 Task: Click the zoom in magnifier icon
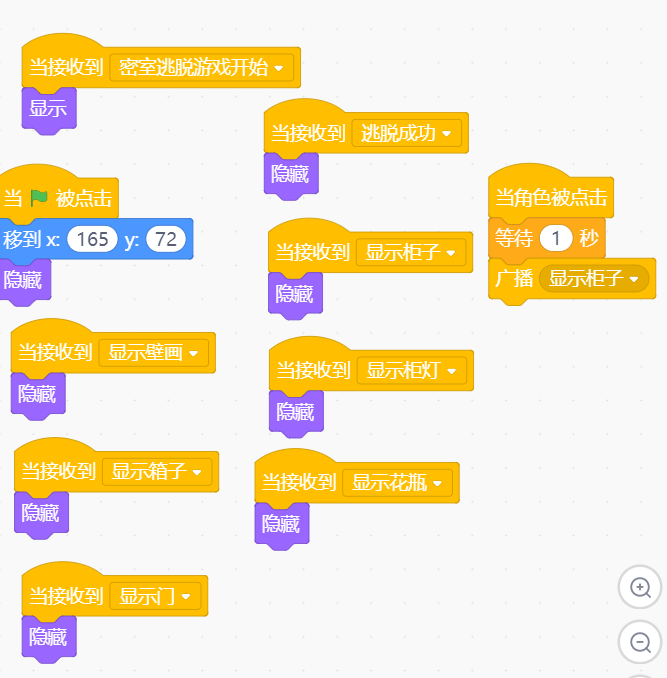[640, 587]
